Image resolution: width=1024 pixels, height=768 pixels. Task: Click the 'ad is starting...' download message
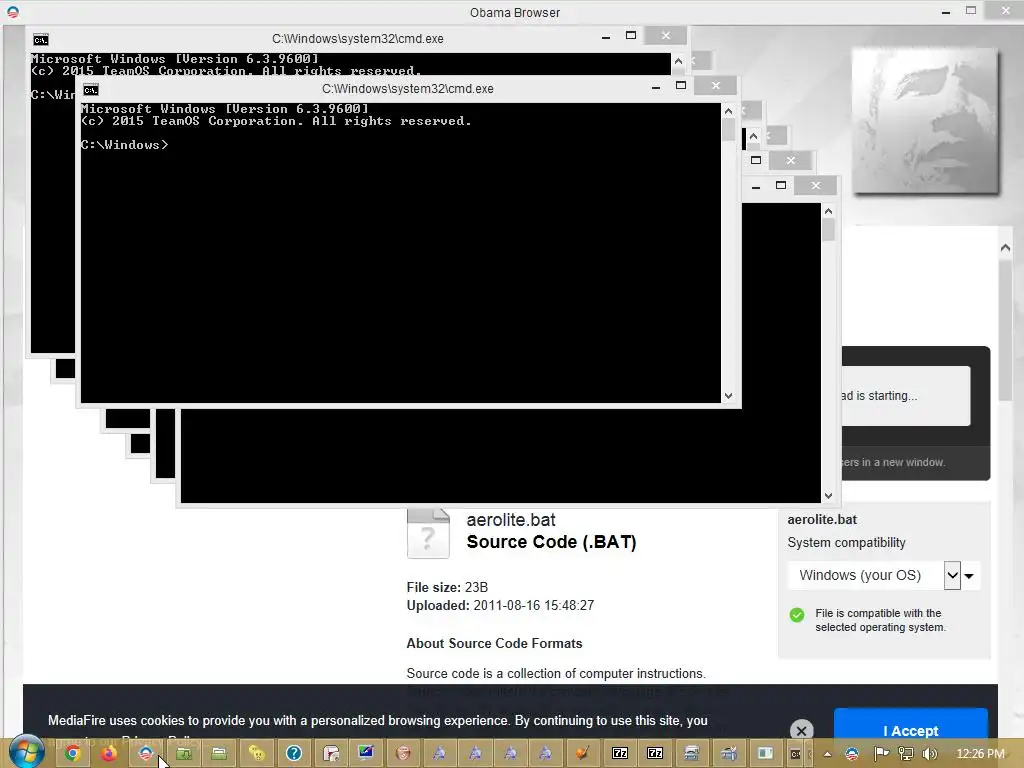click(880, 396)
